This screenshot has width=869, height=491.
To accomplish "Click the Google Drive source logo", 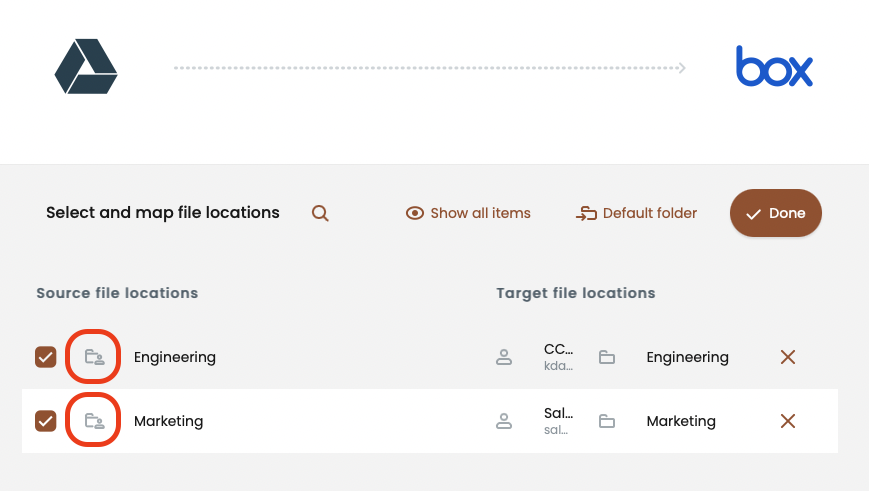I will pos(86,67).
